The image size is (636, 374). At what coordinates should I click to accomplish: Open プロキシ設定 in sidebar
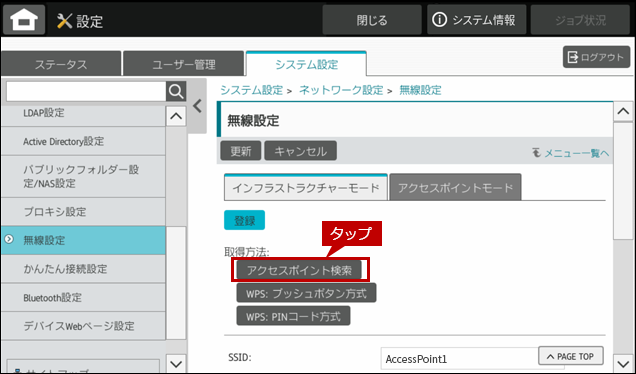(83, 212)
